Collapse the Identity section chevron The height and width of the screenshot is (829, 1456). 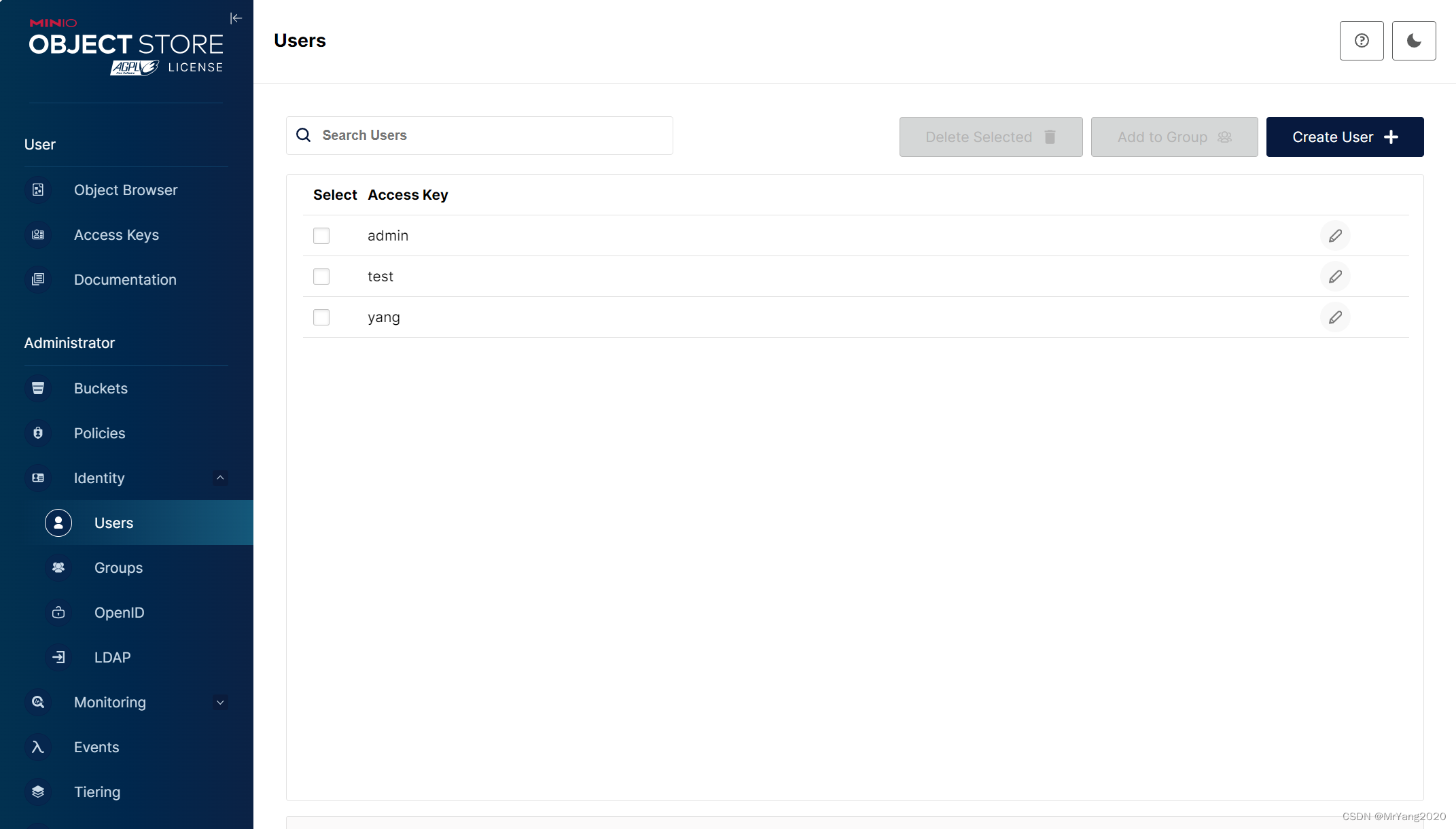click(220, 478)
